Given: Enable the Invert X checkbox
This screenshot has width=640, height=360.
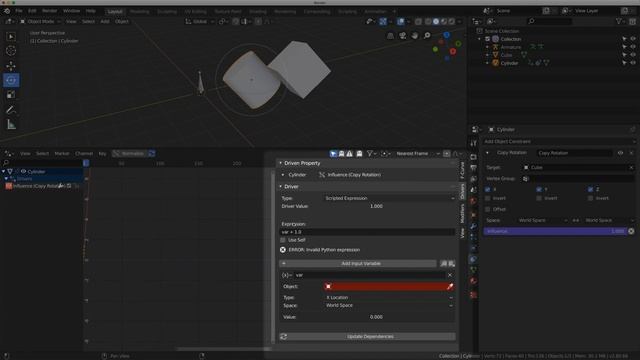Looking at the screenshot, I should (487, 198).
